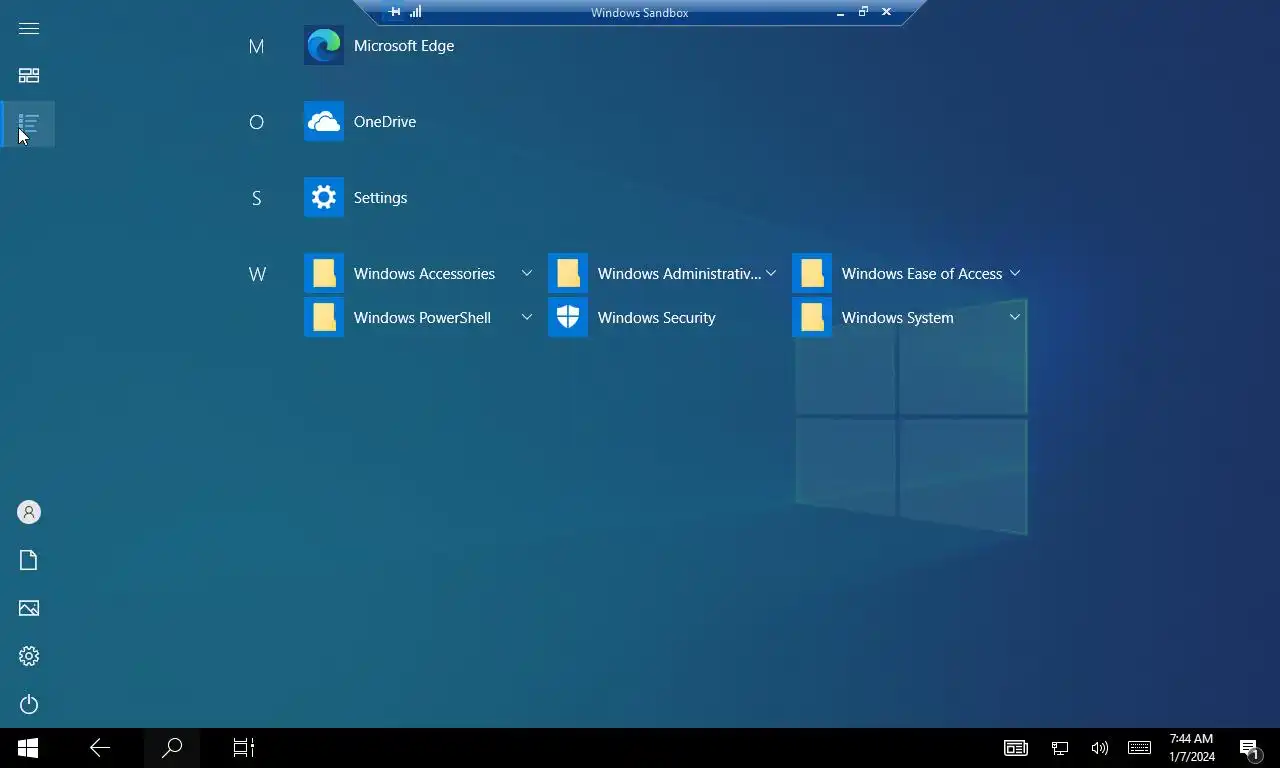Click the Windows Start button
Image resolution: width=1280 pixels, height=768 pixels.
click(x=28, y=748)
